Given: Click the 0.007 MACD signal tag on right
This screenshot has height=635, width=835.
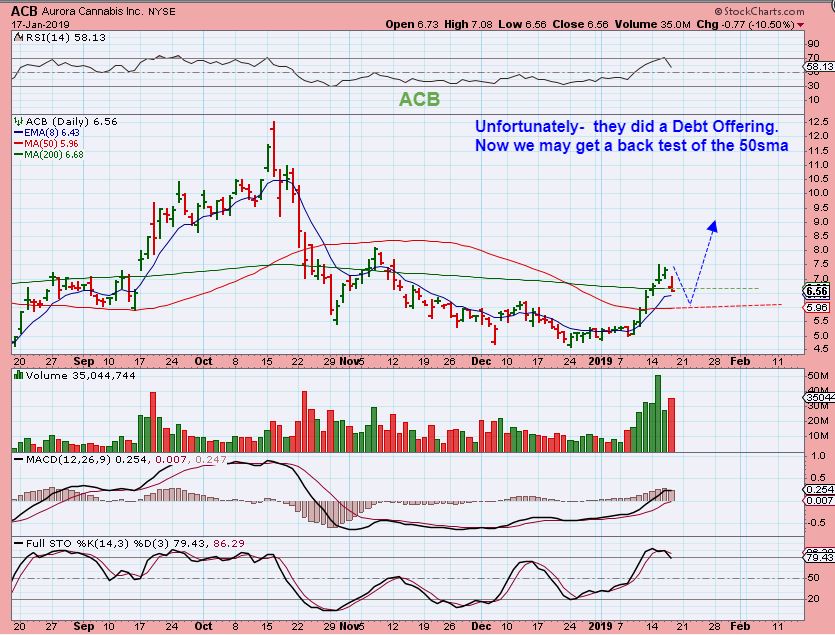Looking at the screenshot, I should [820, 501].
